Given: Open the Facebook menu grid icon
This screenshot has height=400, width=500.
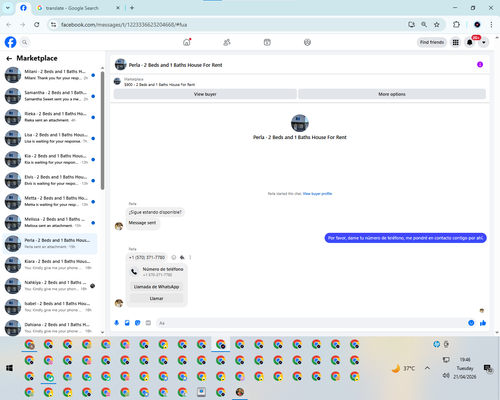Looking at the screenshot, I should point(455,42).
